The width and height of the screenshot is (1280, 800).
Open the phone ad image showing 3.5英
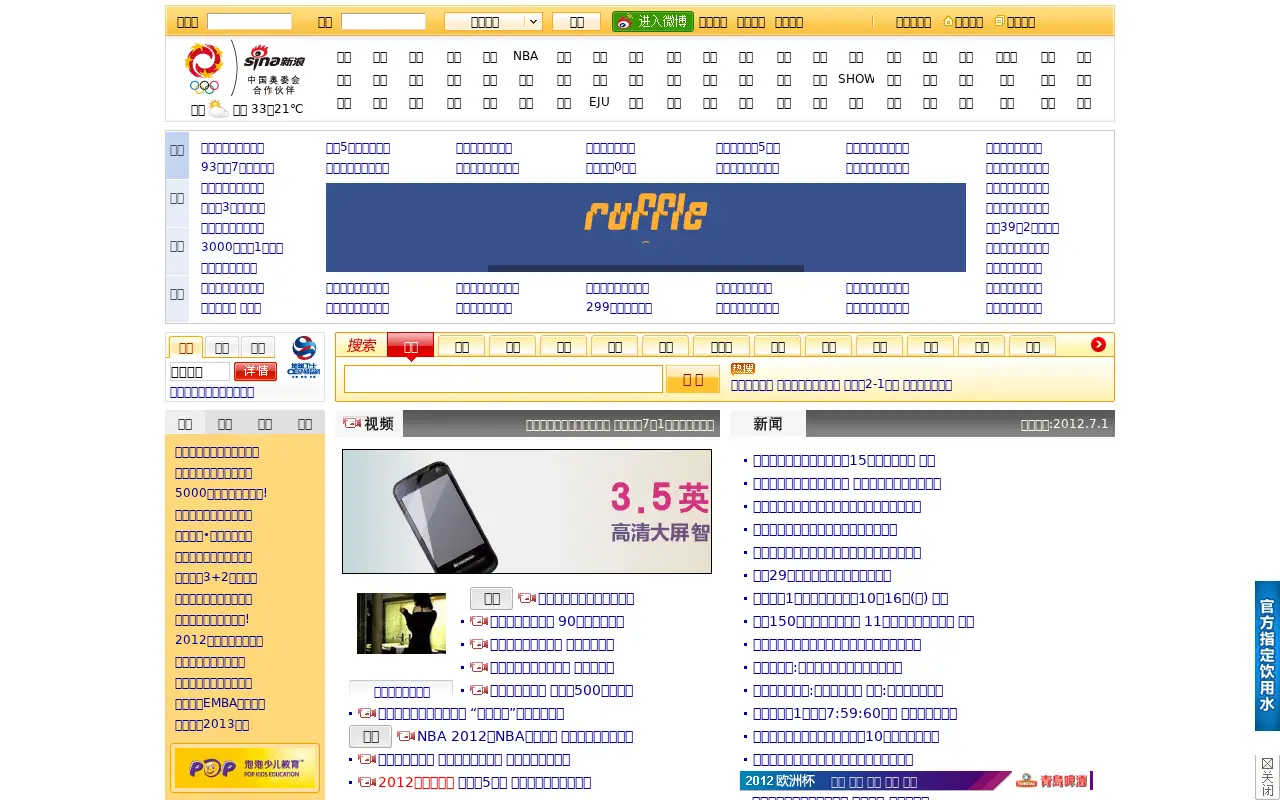coord(527,511)
